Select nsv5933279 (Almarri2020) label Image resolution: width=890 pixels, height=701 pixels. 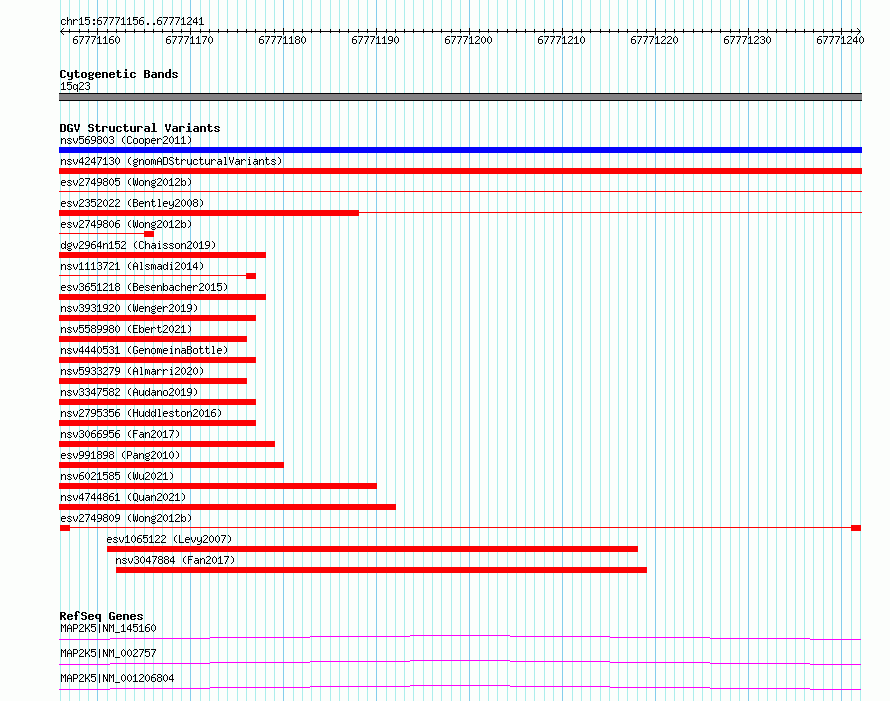[x=132, y=371]
